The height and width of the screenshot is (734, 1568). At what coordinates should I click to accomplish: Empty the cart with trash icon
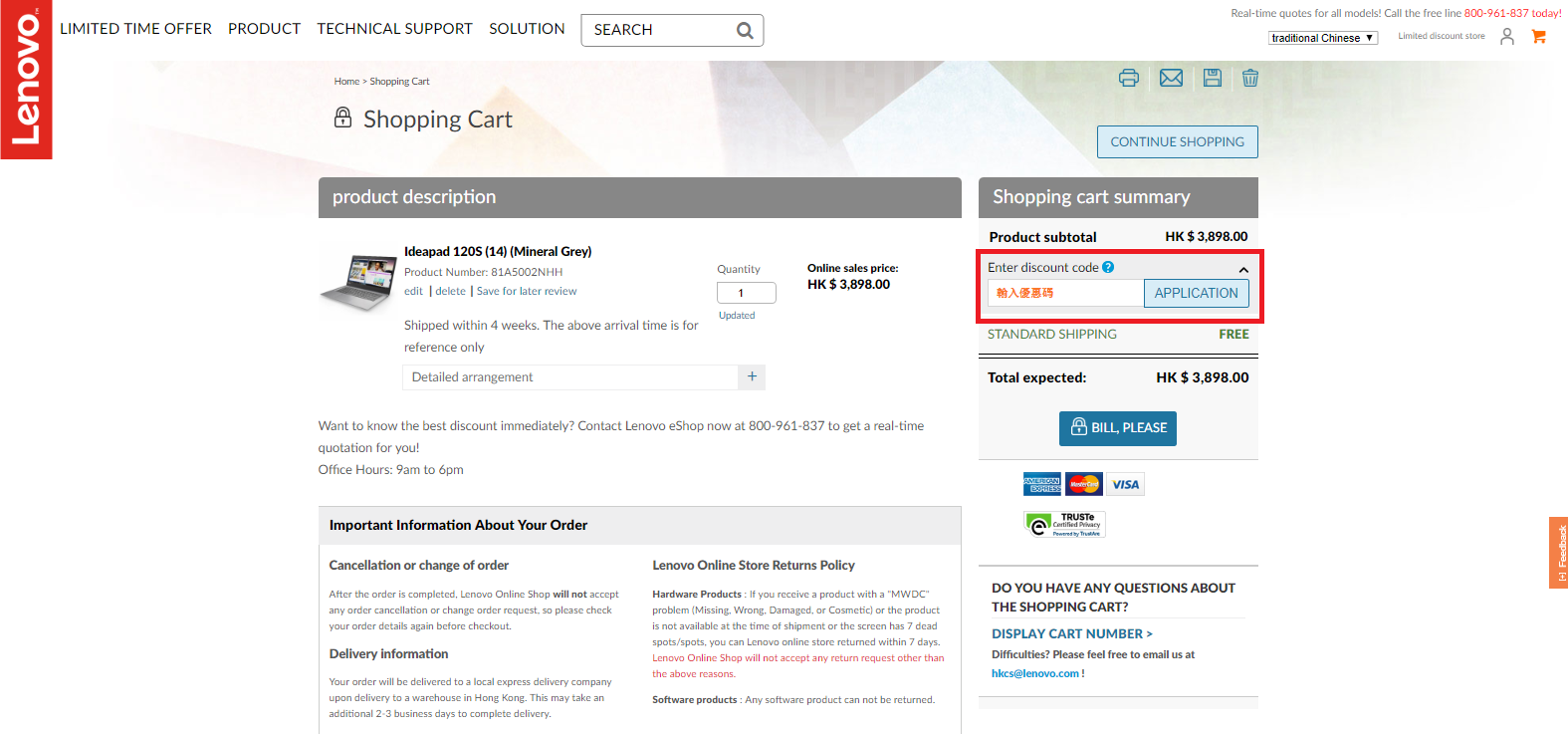(x=1250, y=78)
